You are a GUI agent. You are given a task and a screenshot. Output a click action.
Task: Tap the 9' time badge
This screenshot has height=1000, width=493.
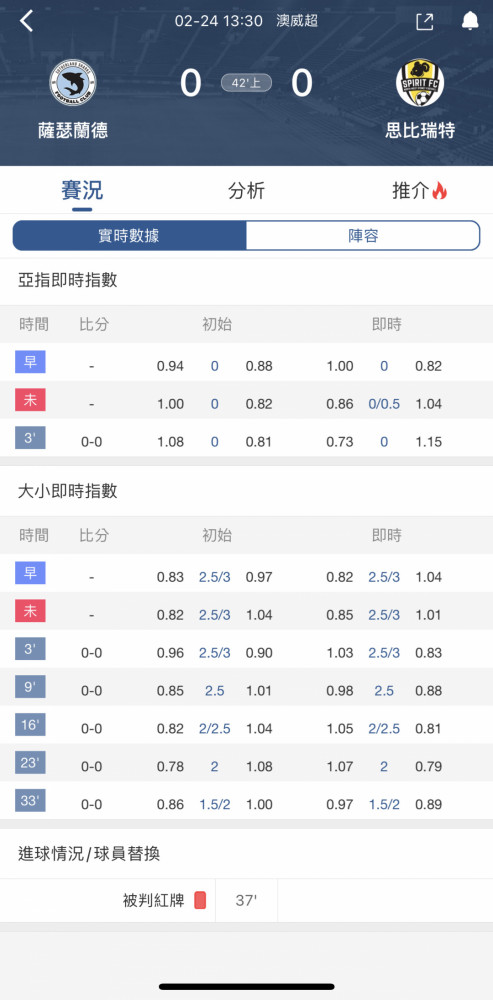tap(30, 687)
